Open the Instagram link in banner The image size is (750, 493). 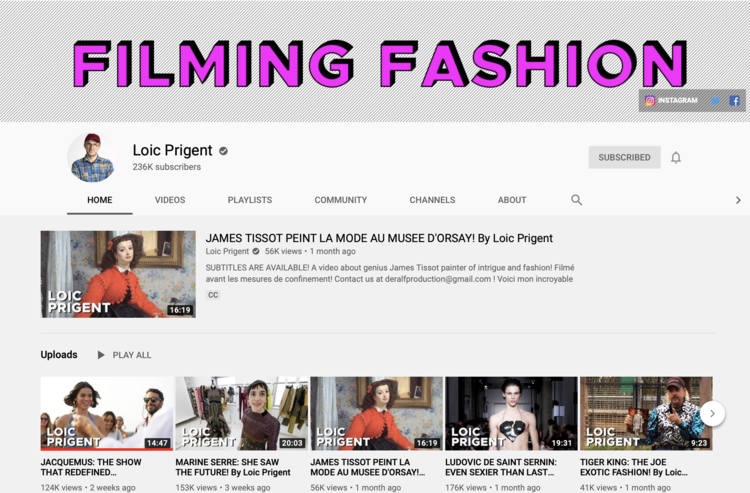point(671,100)
